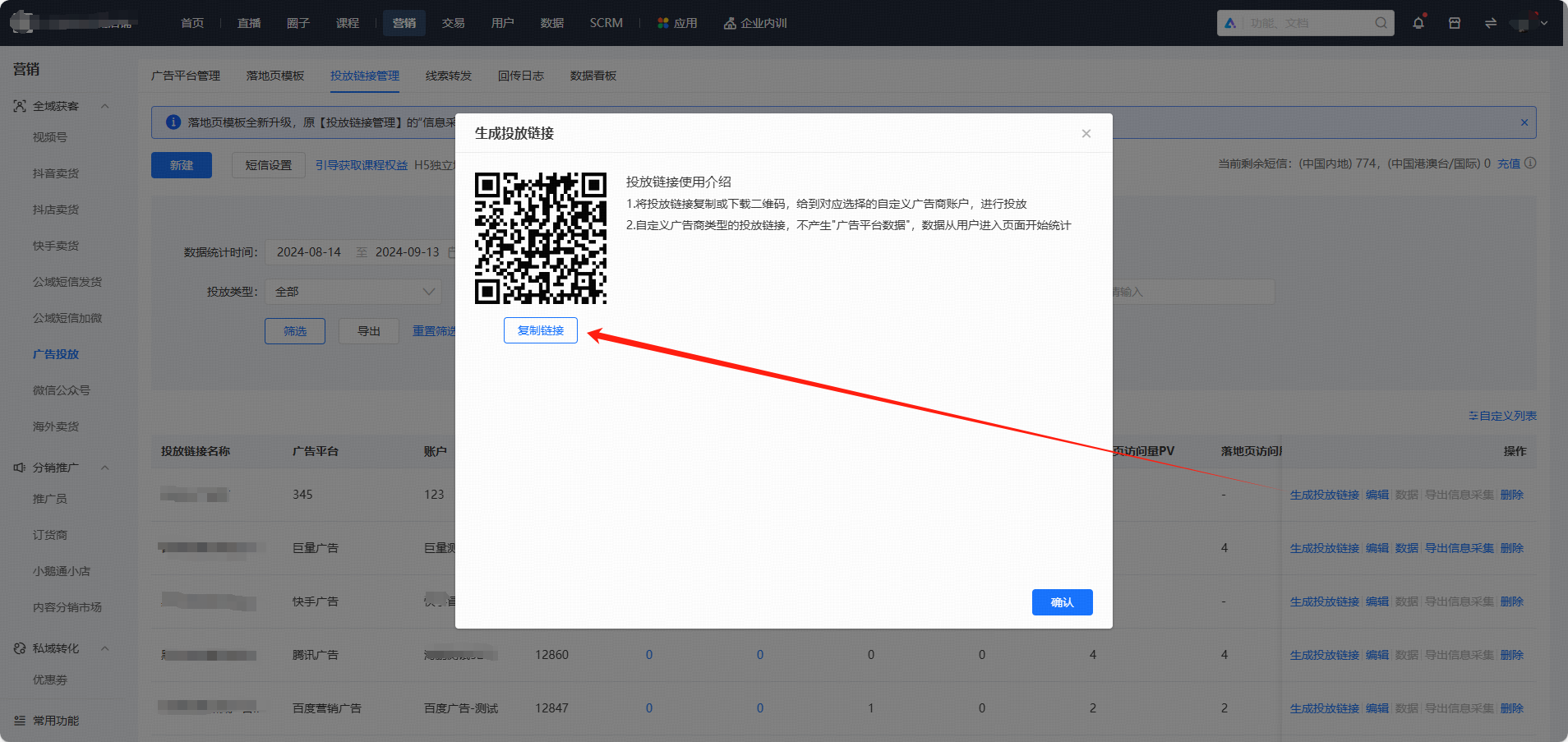Open 公域短信加微 in the sidebar
1568x742 pixels.
tap(67, 318)
